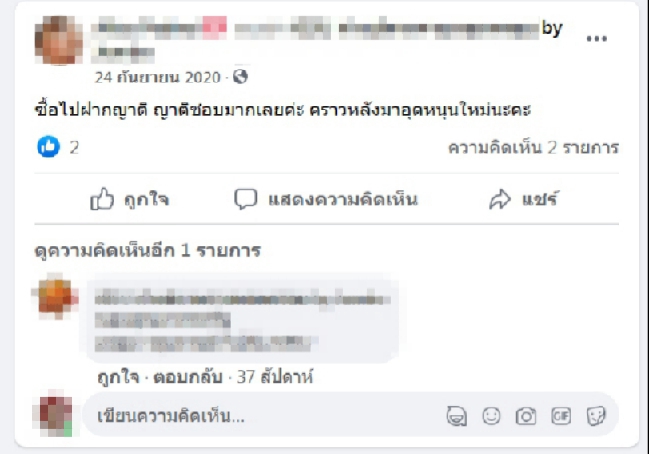The height and width of the screenshot is (454, 649).
Task: Click the thumbs-up ถูกใจ button
Action: tap(130, 199)
